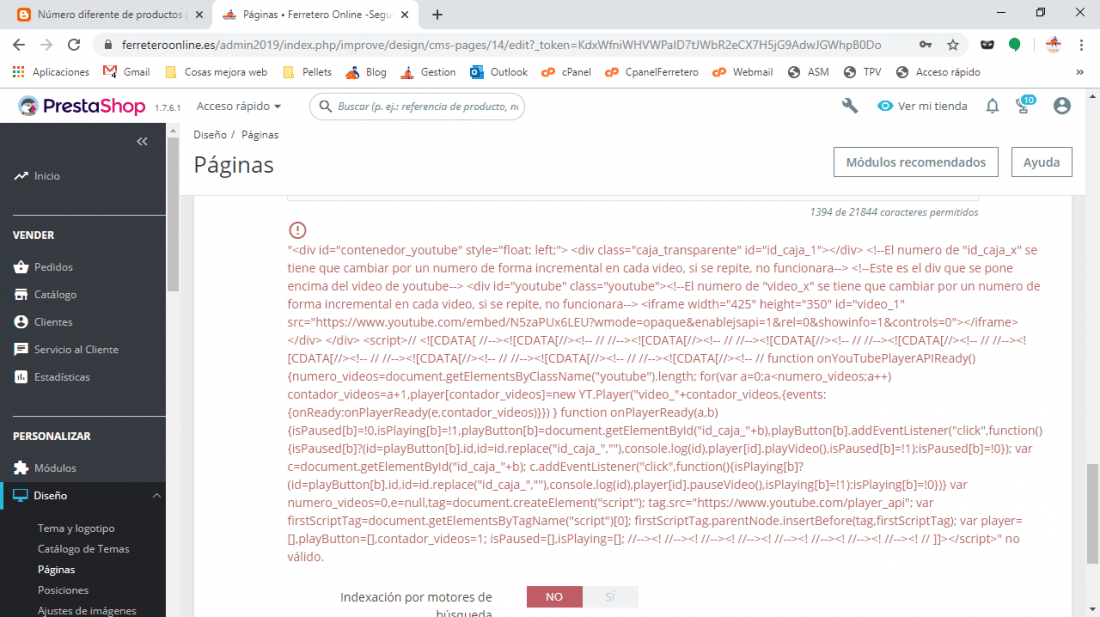Image resolution: width=1100 pixels, height=617 pixels.
Task: Collapse the sidebar with the double chevron
Action: click(142, 142)
